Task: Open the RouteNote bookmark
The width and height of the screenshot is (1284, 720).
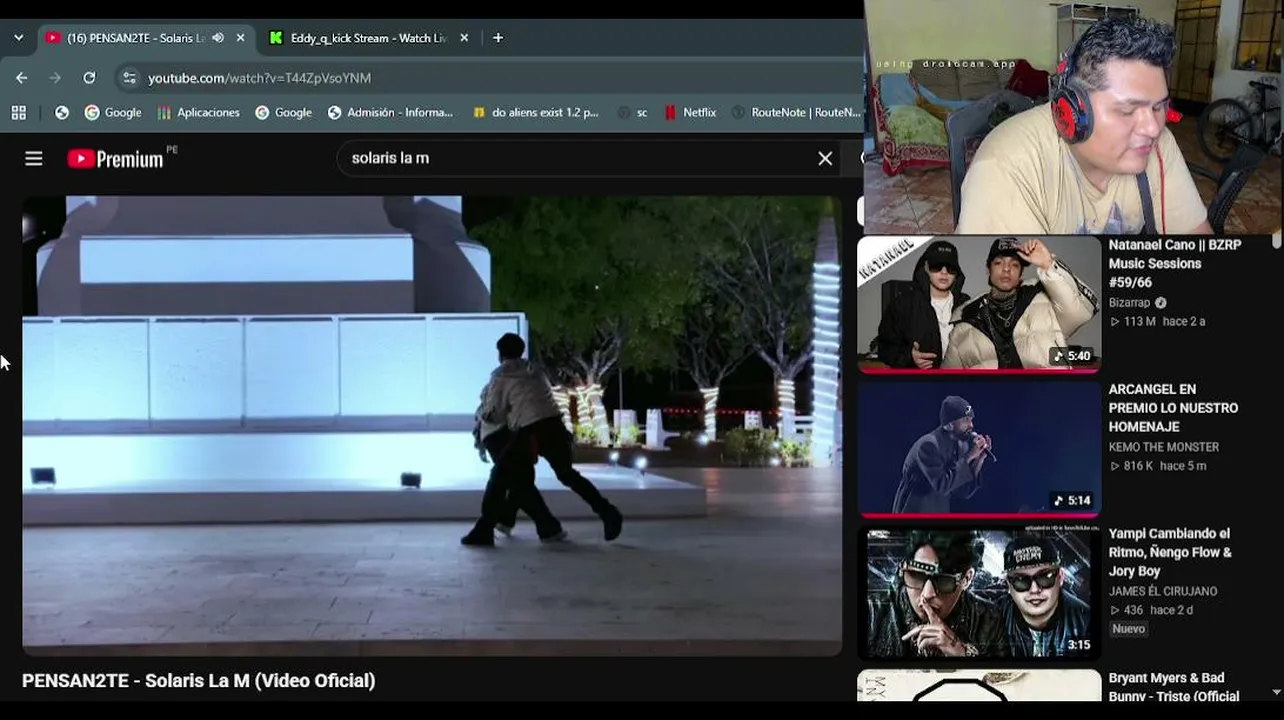Action: tap(796, 113)
